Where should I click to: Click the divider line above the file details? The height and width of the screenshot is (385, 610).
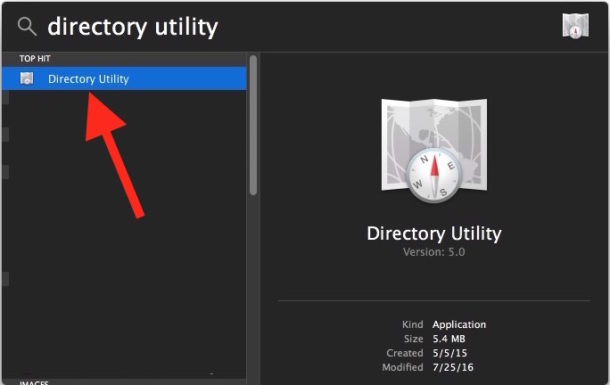pos(434,301)
